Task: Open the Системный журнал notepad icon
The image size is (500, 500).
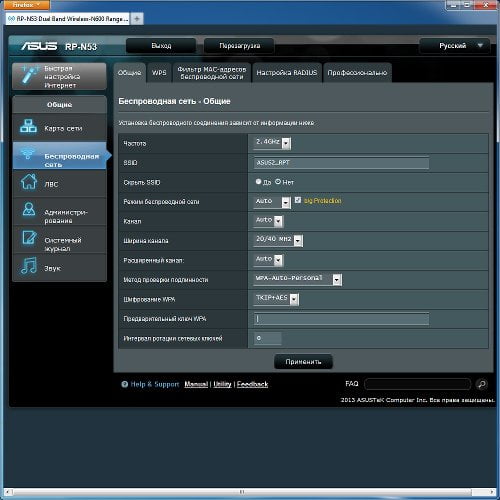Action: click(29, 237)
